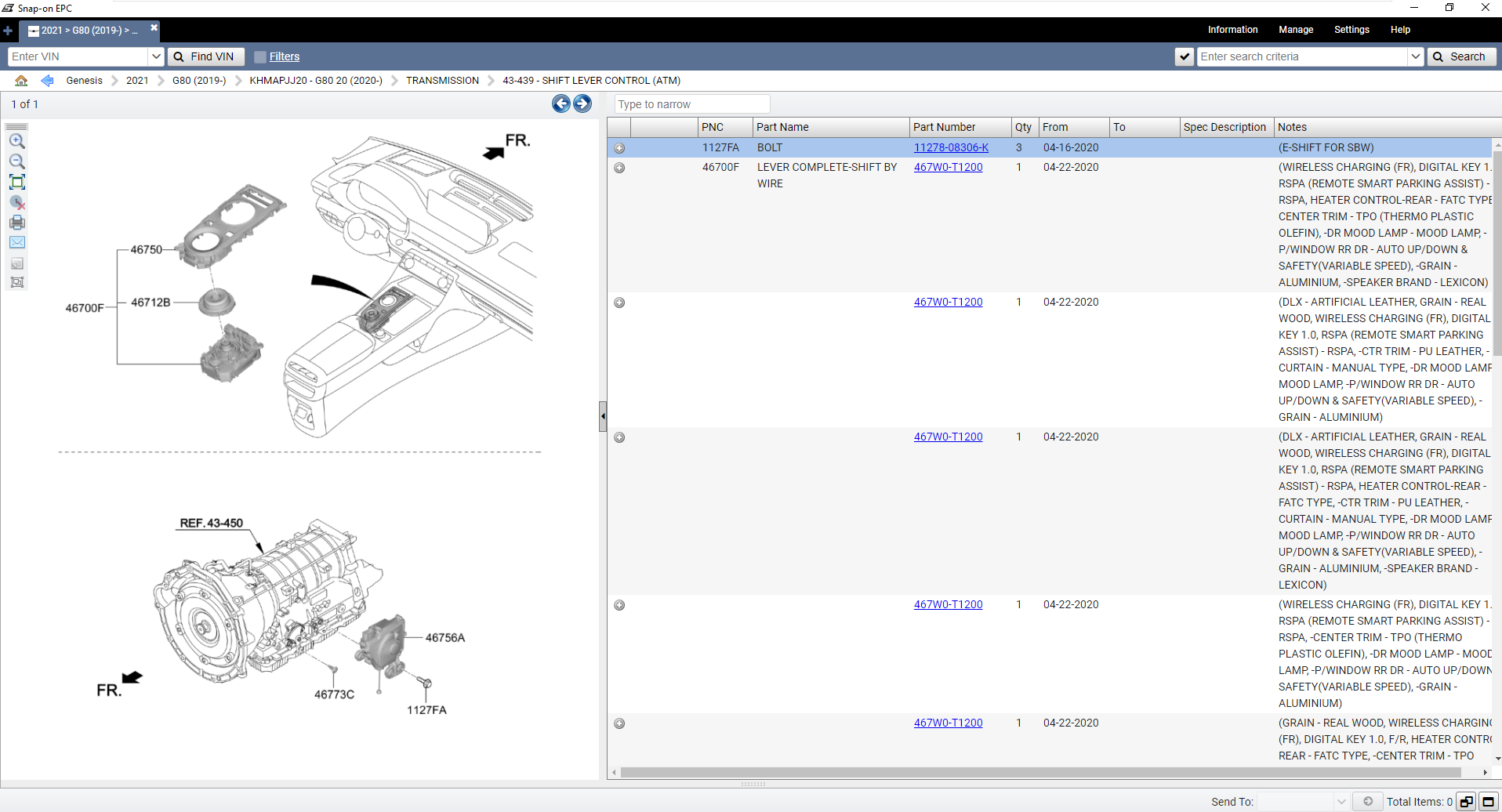Screen dimensions: 1502x812
Task: Open the Information menu
Action: pos(1232,30)
